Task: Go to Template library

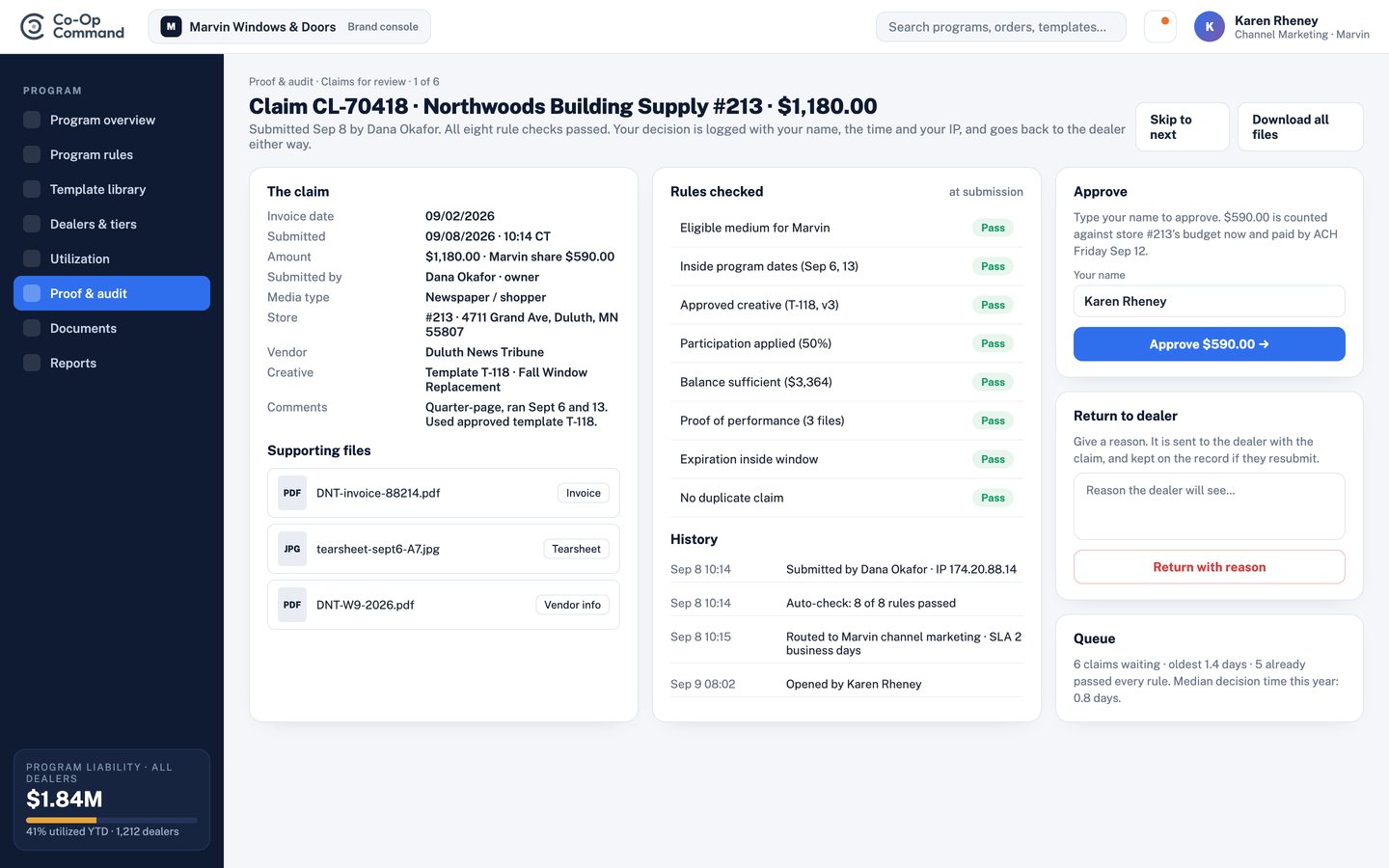Action: [x=112, y=189]
